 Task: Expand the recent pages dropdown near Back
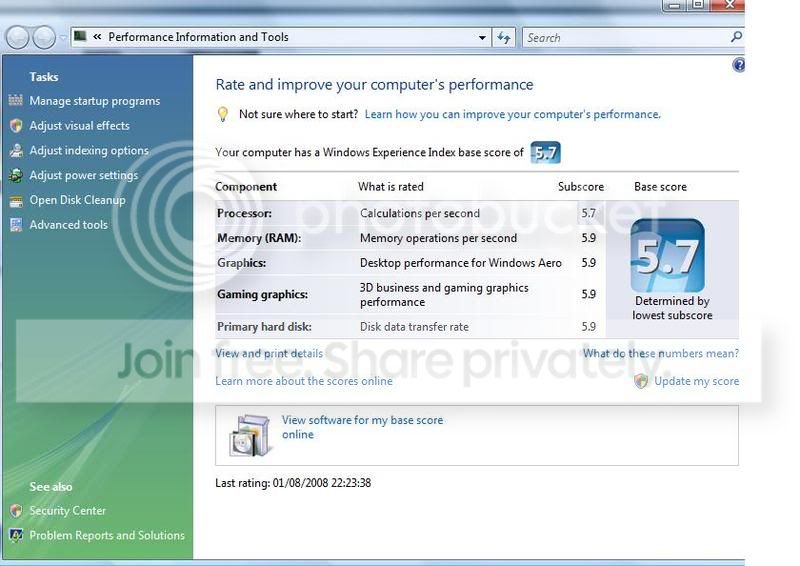pyautogui.click(x=63, y=38)
